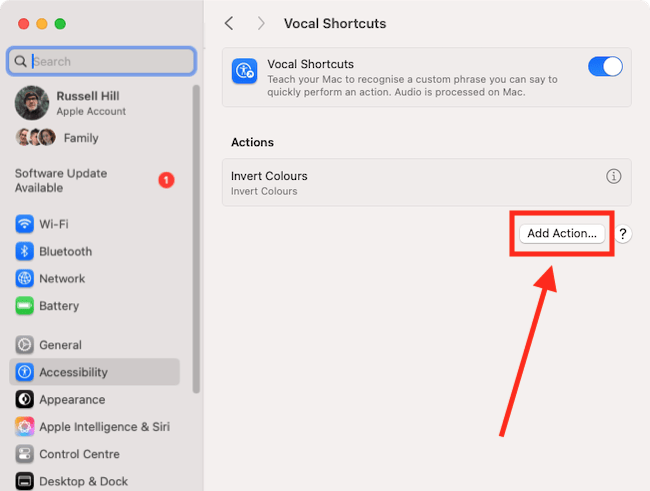
Task: Select the Network globe icon
Action: (25, 278)
